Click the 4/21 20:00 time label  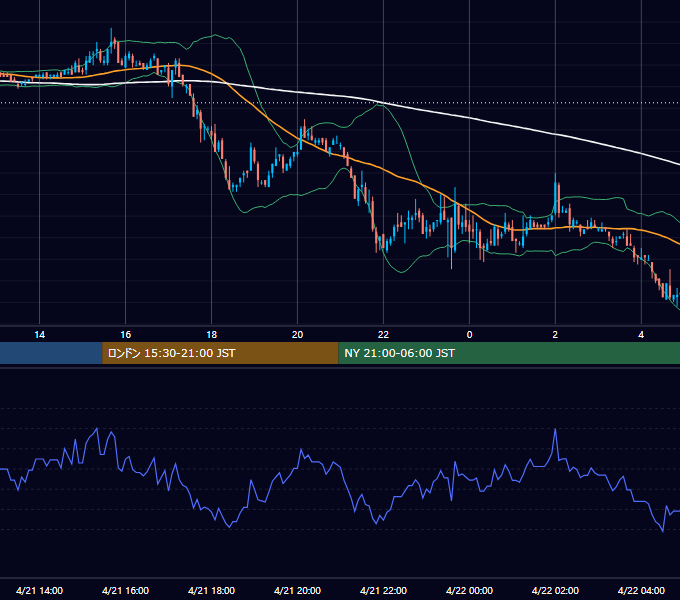coord(297,590)
